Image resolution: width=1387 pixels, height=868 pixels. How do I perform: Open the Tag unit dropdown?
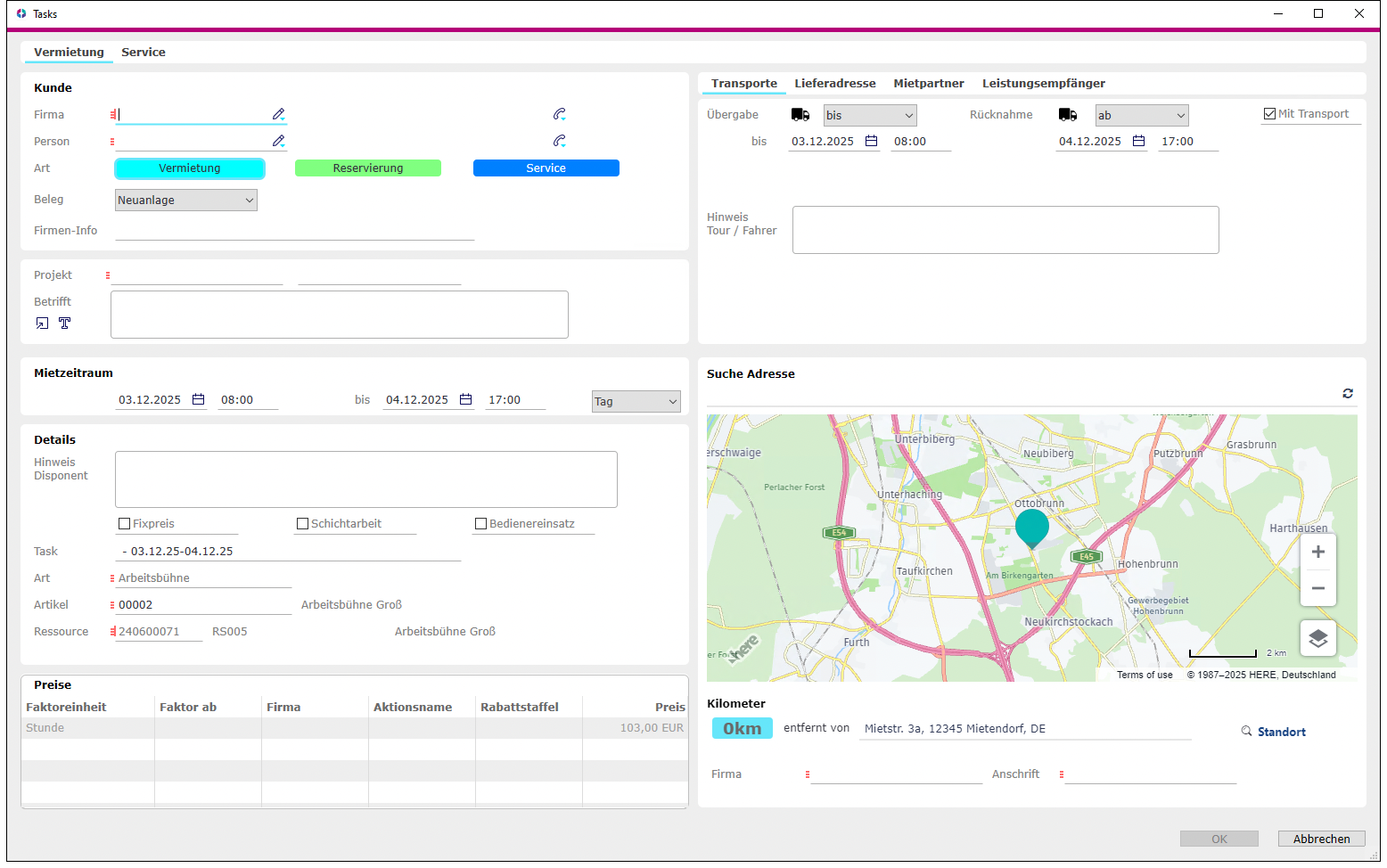pos(636,401)
